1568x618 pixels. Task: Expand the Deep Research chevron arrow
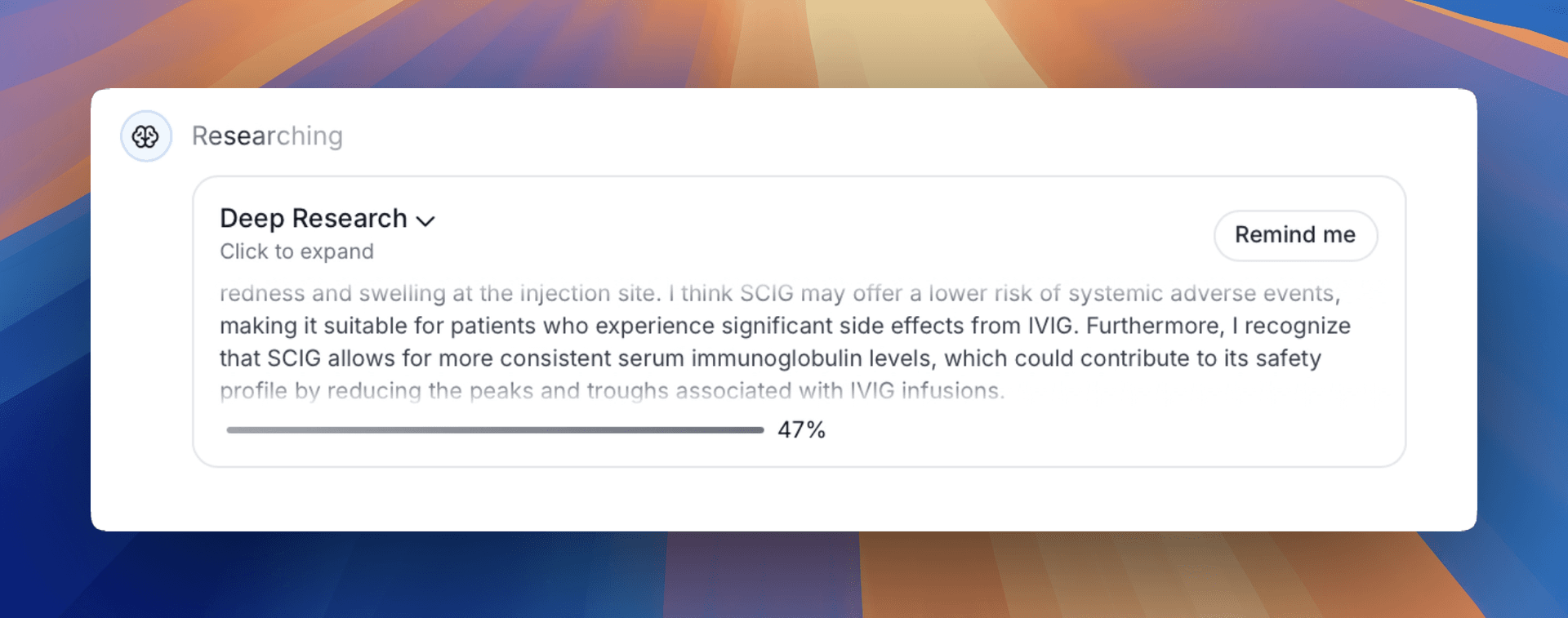(x=425, y=220)
